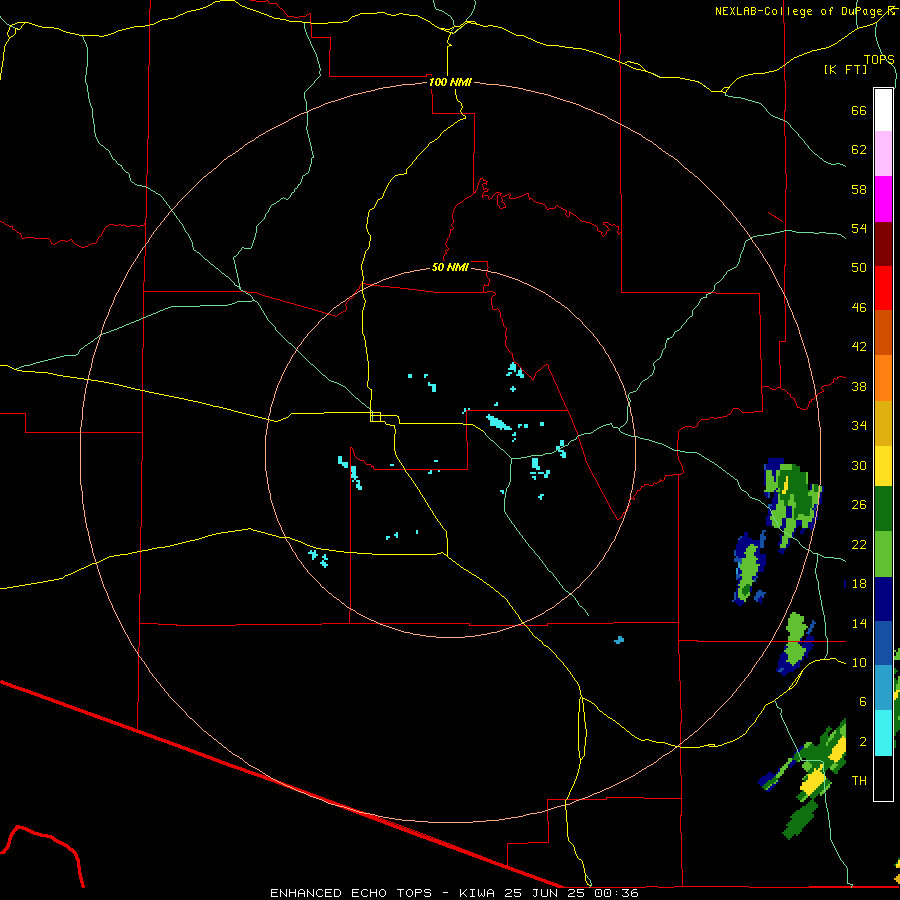Click the navy 22 K FT legend swatch
Screen dimensions: 900x900
[883, 599]
